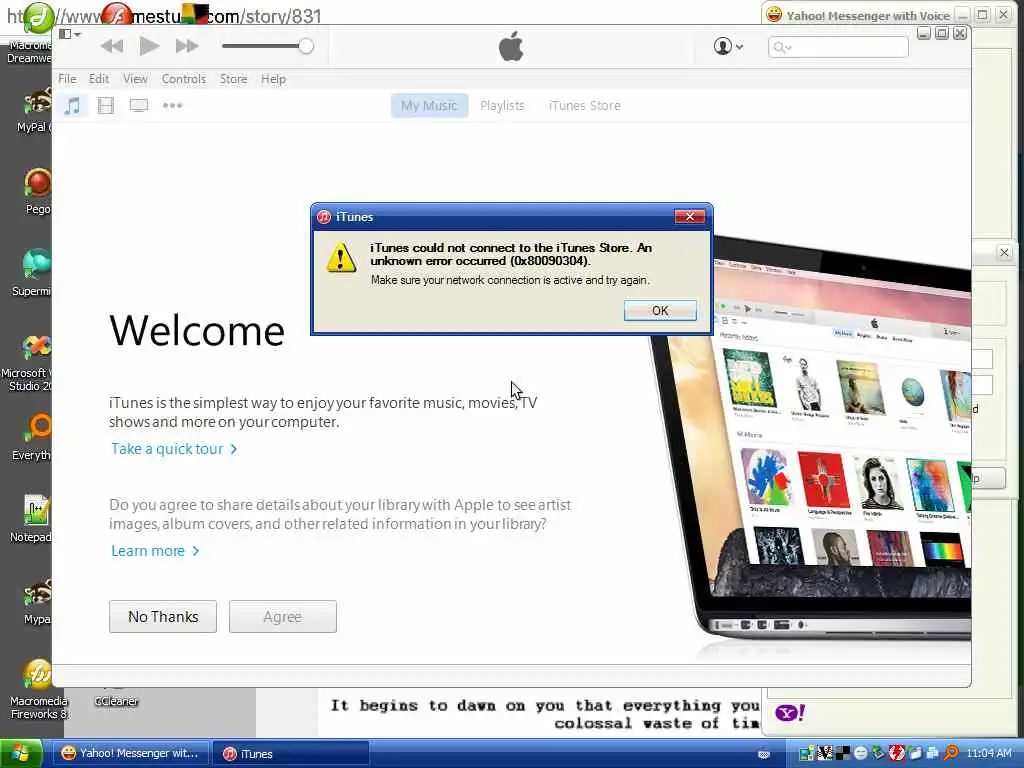The width and height of the screenshot is (1024, 768).
Task: Click the Learn more link
Action: point(155,551)
